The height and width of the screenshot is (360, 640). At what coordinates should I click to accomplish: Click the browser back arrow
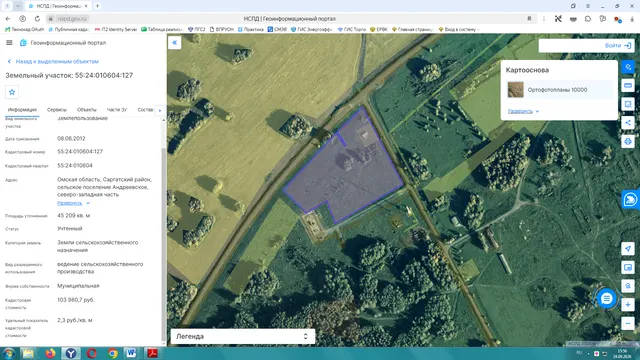tap(8, 19)
